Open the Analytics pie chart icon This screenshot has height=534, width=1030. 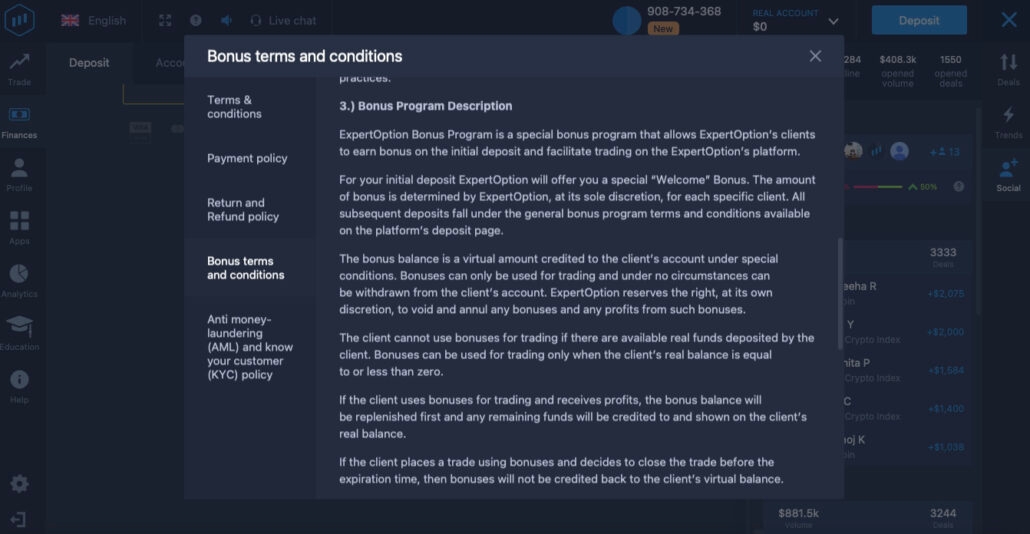pos(19,280)
